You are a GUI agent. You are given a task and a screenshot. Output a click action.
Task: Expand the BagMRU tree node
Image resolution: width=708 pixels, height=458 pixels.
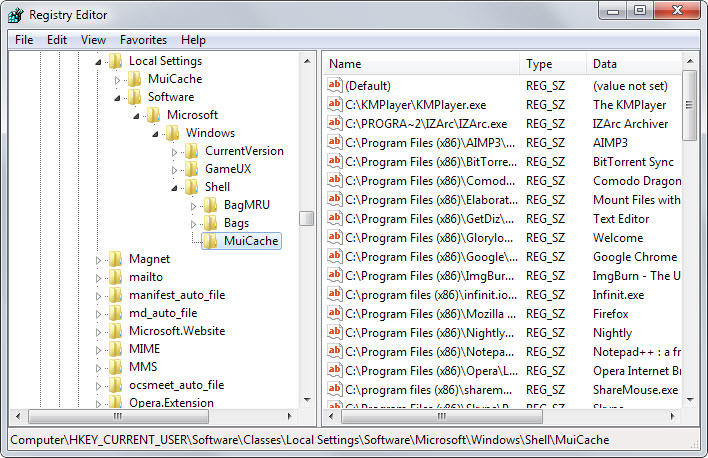tap(193, 206)
